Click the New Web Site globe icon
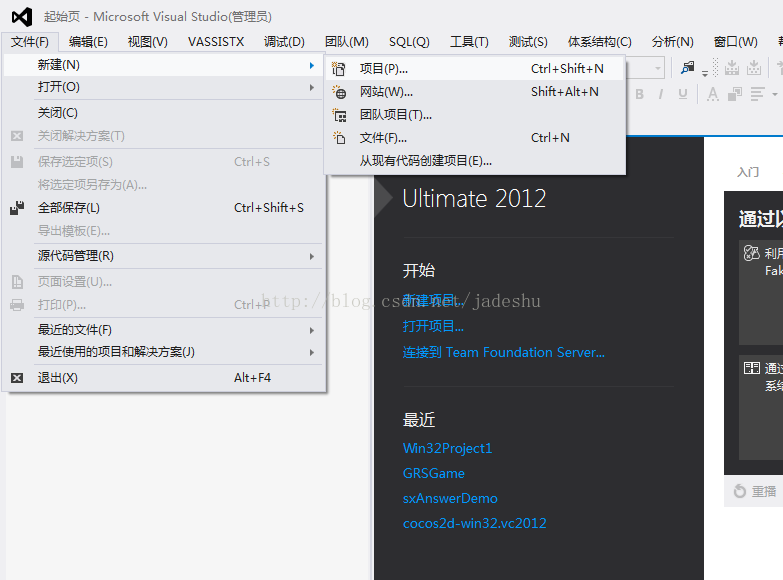The width and height of the screenshot is (783, 580). [x=339, y=92]
